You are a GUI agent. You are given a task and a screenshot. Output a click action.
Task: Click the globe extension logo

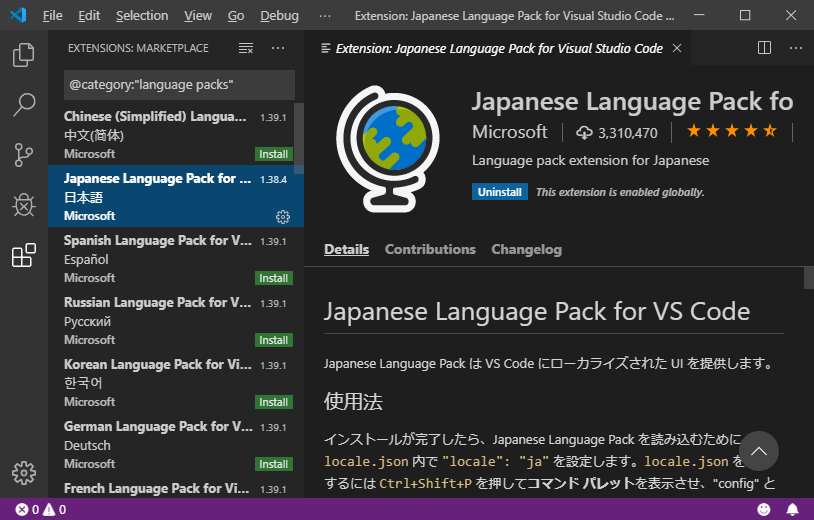[x=388, y=149]
